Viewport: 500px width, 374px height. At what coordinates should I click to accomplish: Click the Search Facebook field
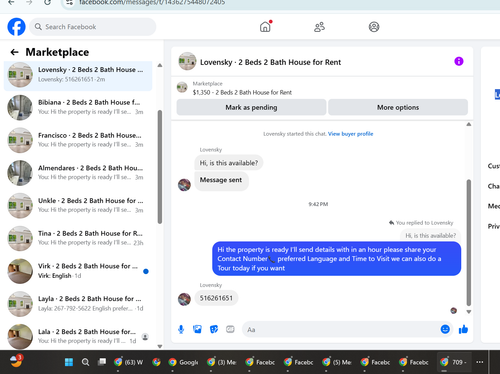pyautogui.click(x=93, y=27)
